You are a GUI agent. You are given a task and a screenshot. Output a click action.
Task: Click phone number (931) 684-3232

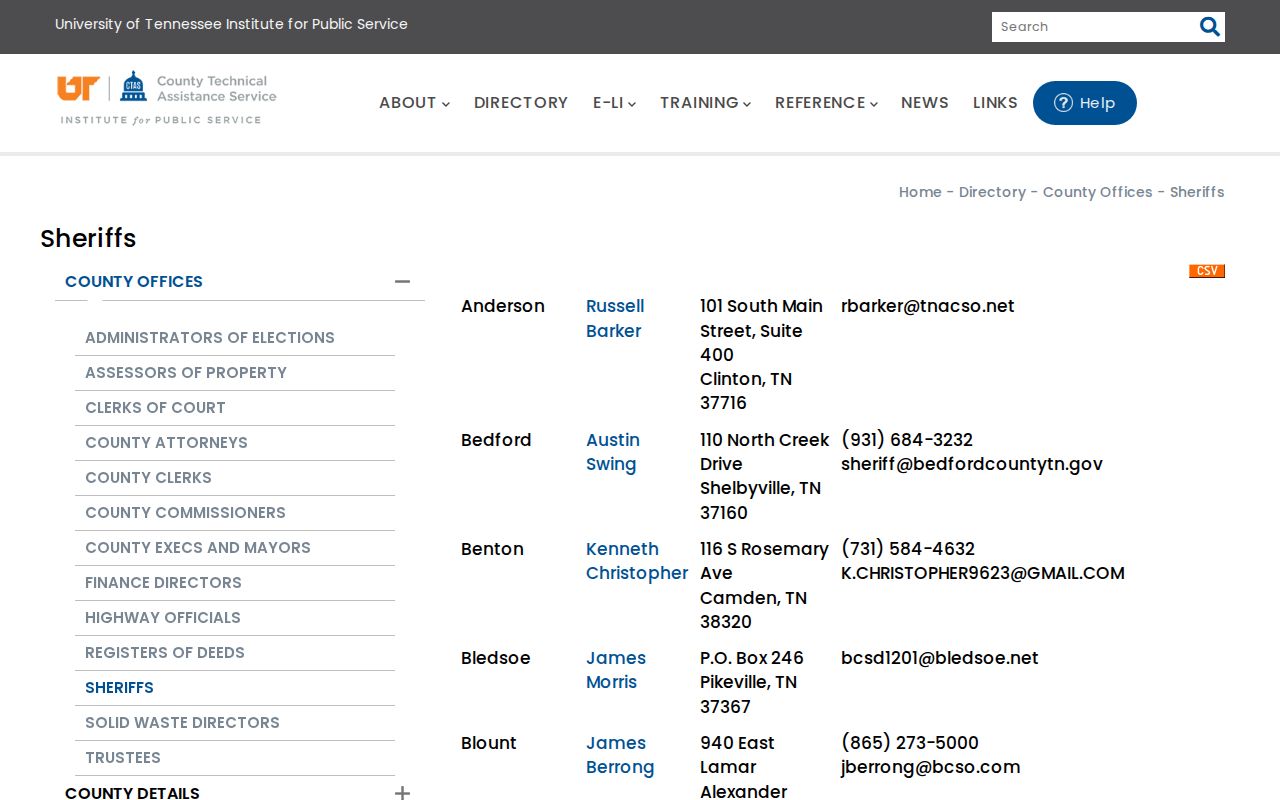coord(907,440)
